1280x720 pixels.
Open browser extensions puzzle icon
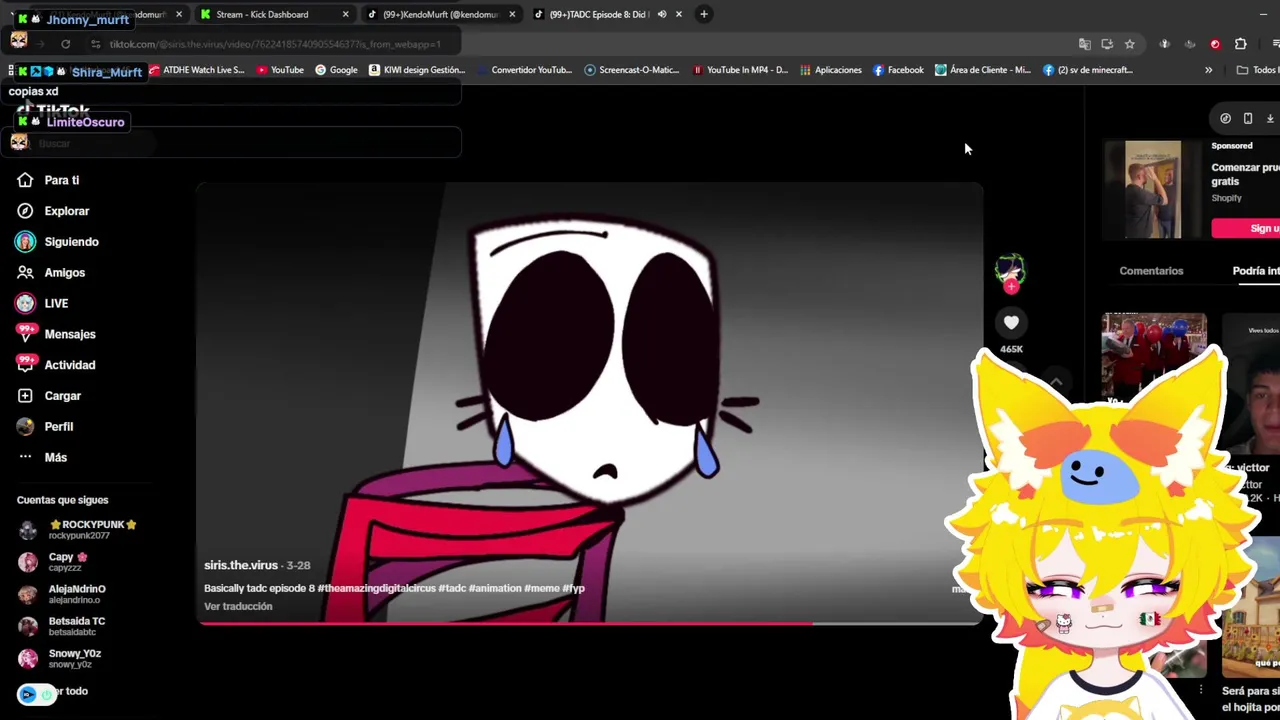pyautogui.click(x=1240, y=44)
